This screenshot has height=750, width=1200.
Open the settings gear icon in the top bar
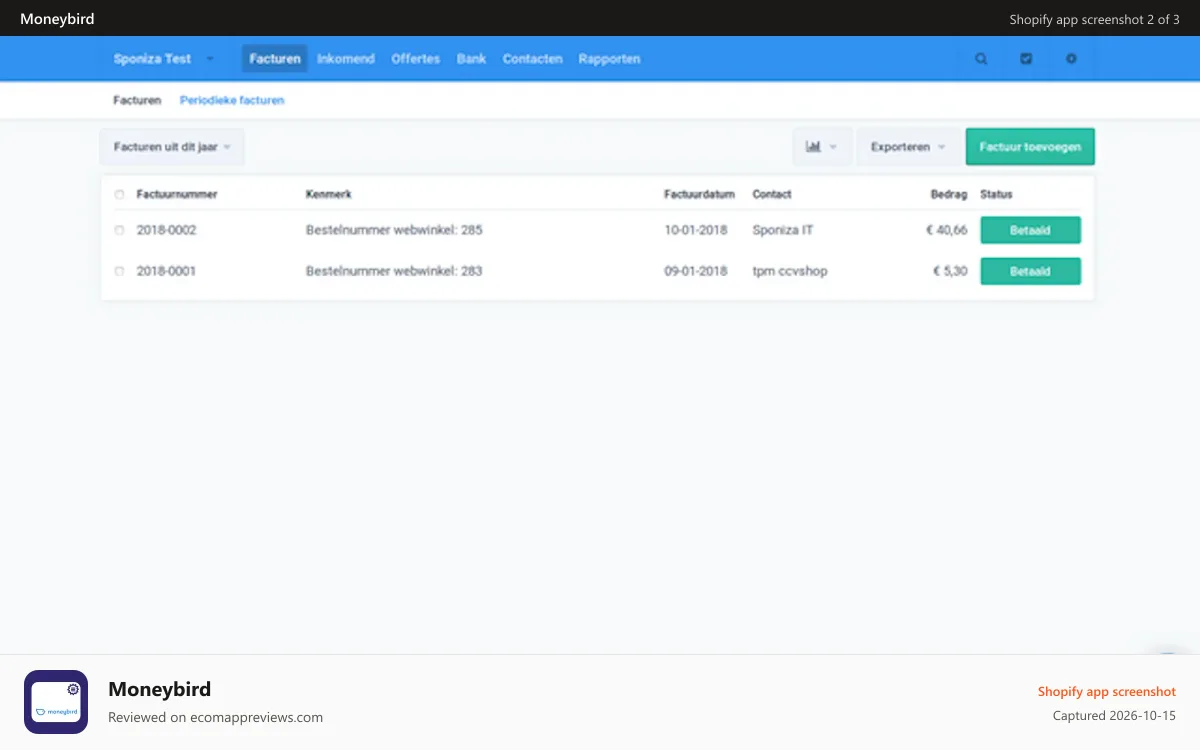click(x=1071, y=59)
